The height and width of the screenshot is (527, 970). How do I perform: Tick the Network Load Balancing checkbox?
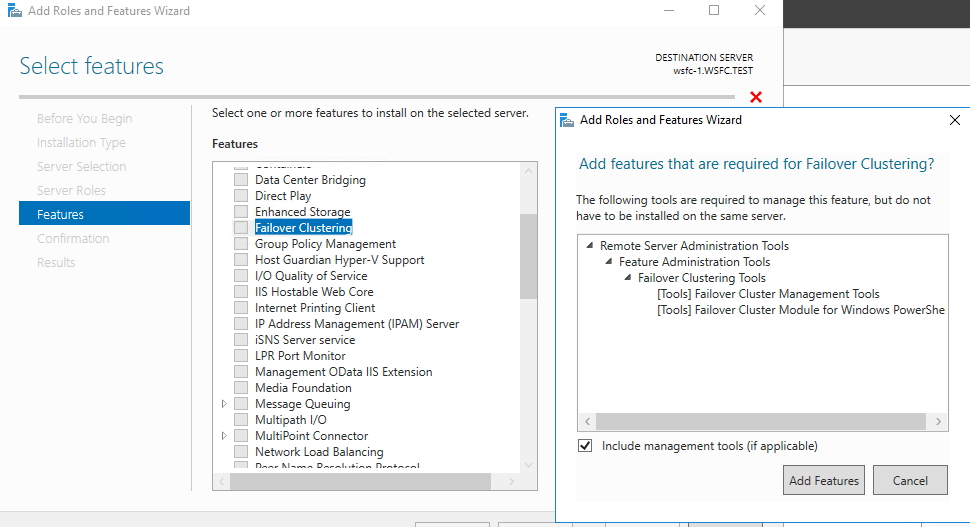(241, 452)
